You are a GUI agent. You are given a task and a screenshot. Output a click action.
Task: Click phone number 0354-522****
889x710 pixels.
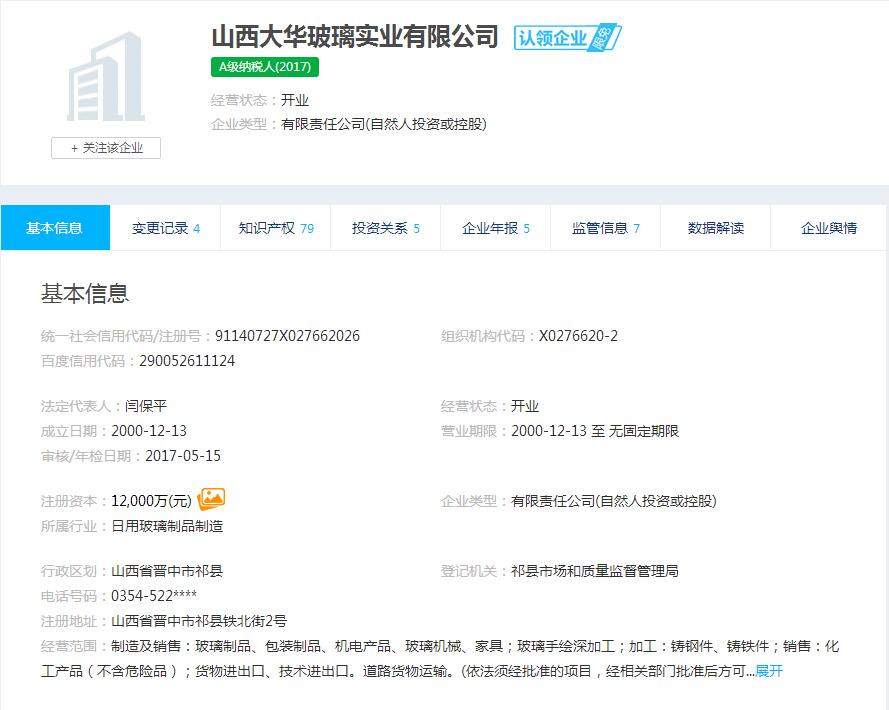coord(154,596)
